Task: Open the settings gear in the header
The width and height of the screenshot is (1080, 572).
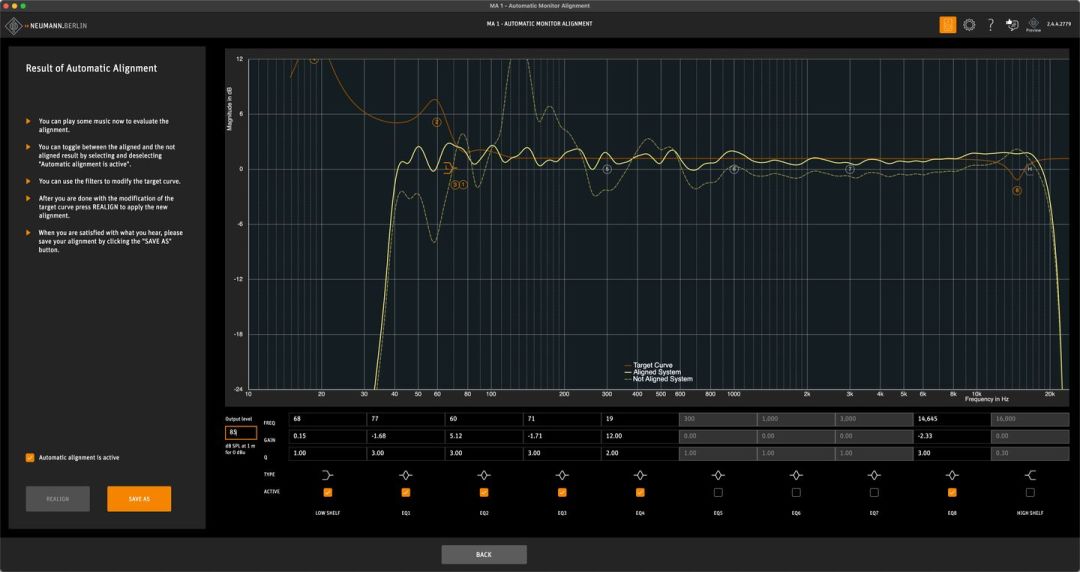Action: [969, 25]
